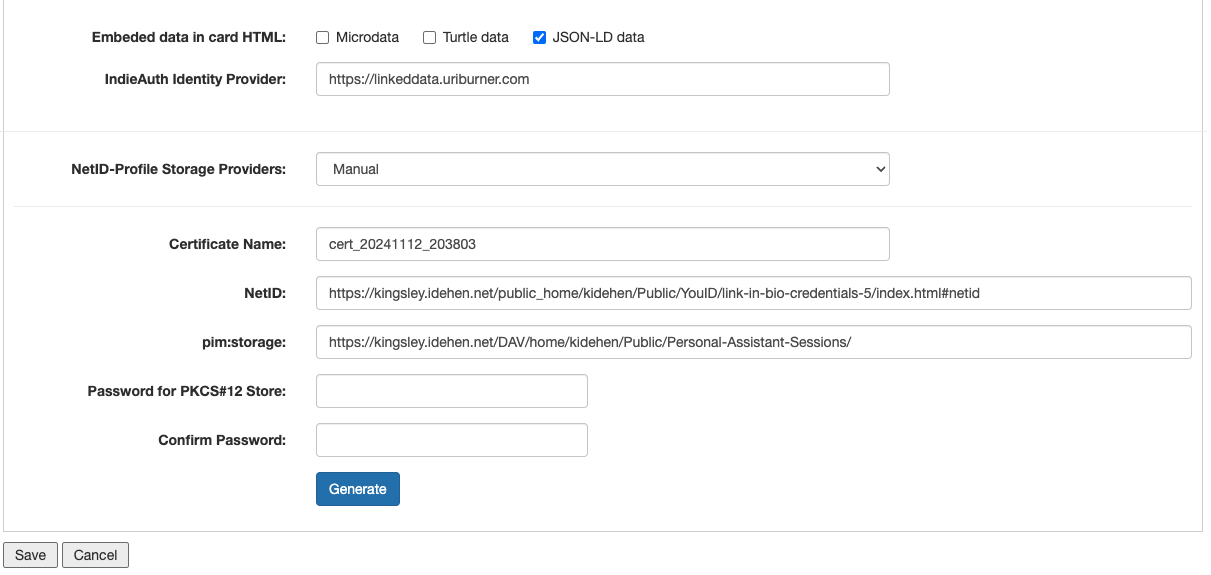Click into the Certificate Name field
Viewport: 1211px width, 575px height.
[602, 244]
